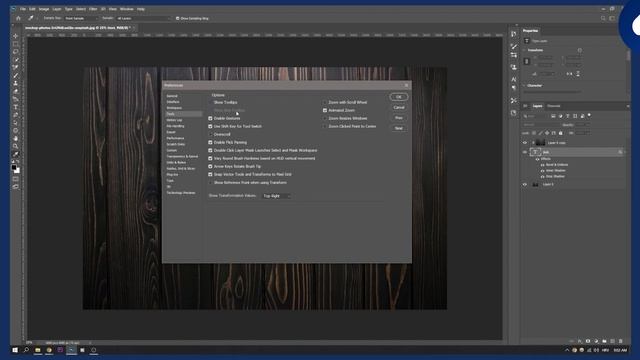Enable the Overscroll checkbox

[x=211, y=134]
